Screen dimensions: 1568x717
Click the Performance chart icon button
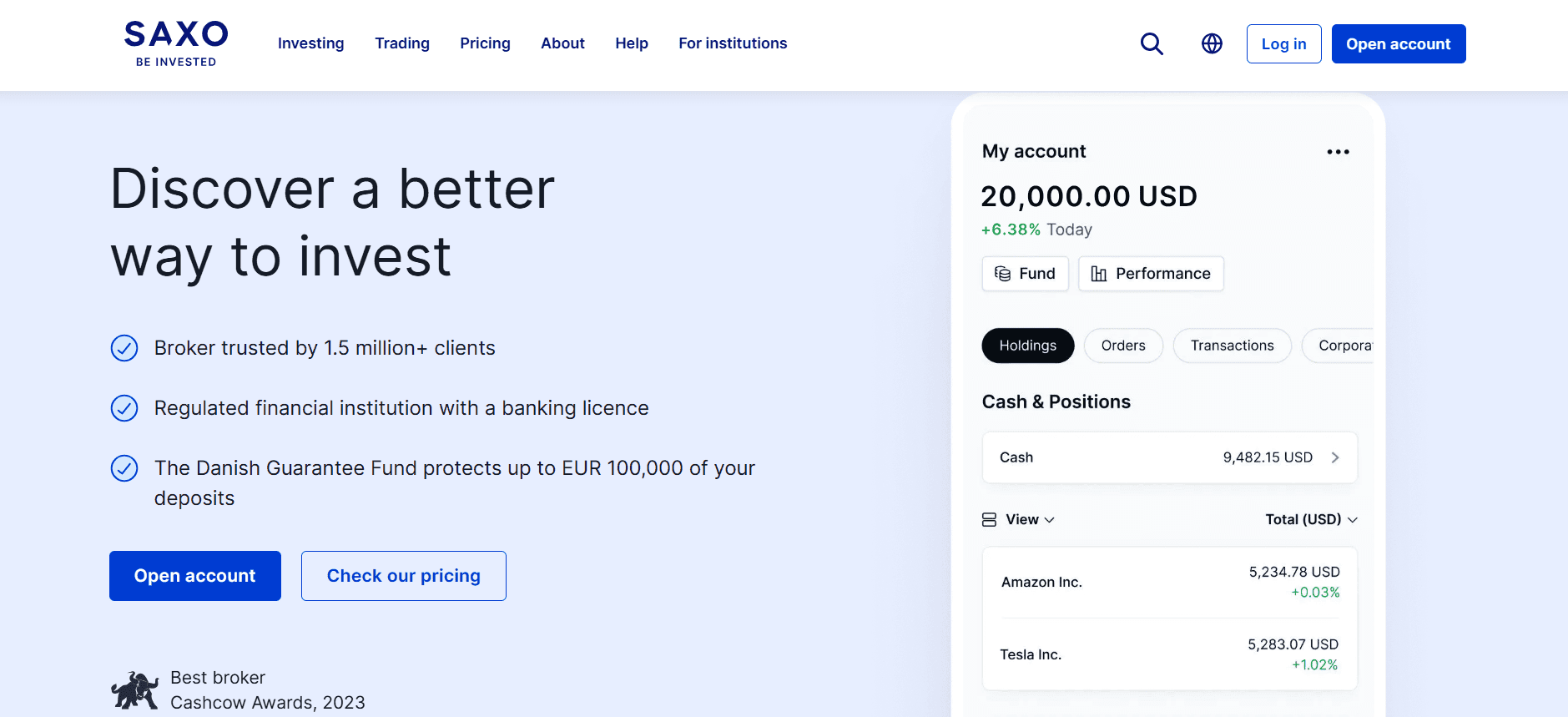point(1151,274)
